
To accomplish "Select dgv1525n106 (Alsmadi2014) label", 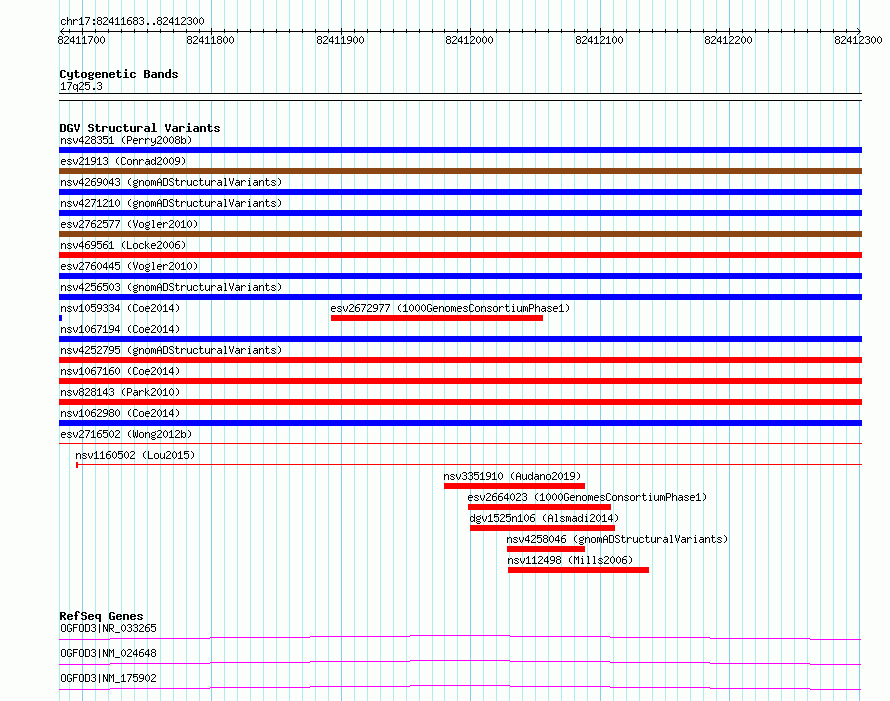I will 544,518.
